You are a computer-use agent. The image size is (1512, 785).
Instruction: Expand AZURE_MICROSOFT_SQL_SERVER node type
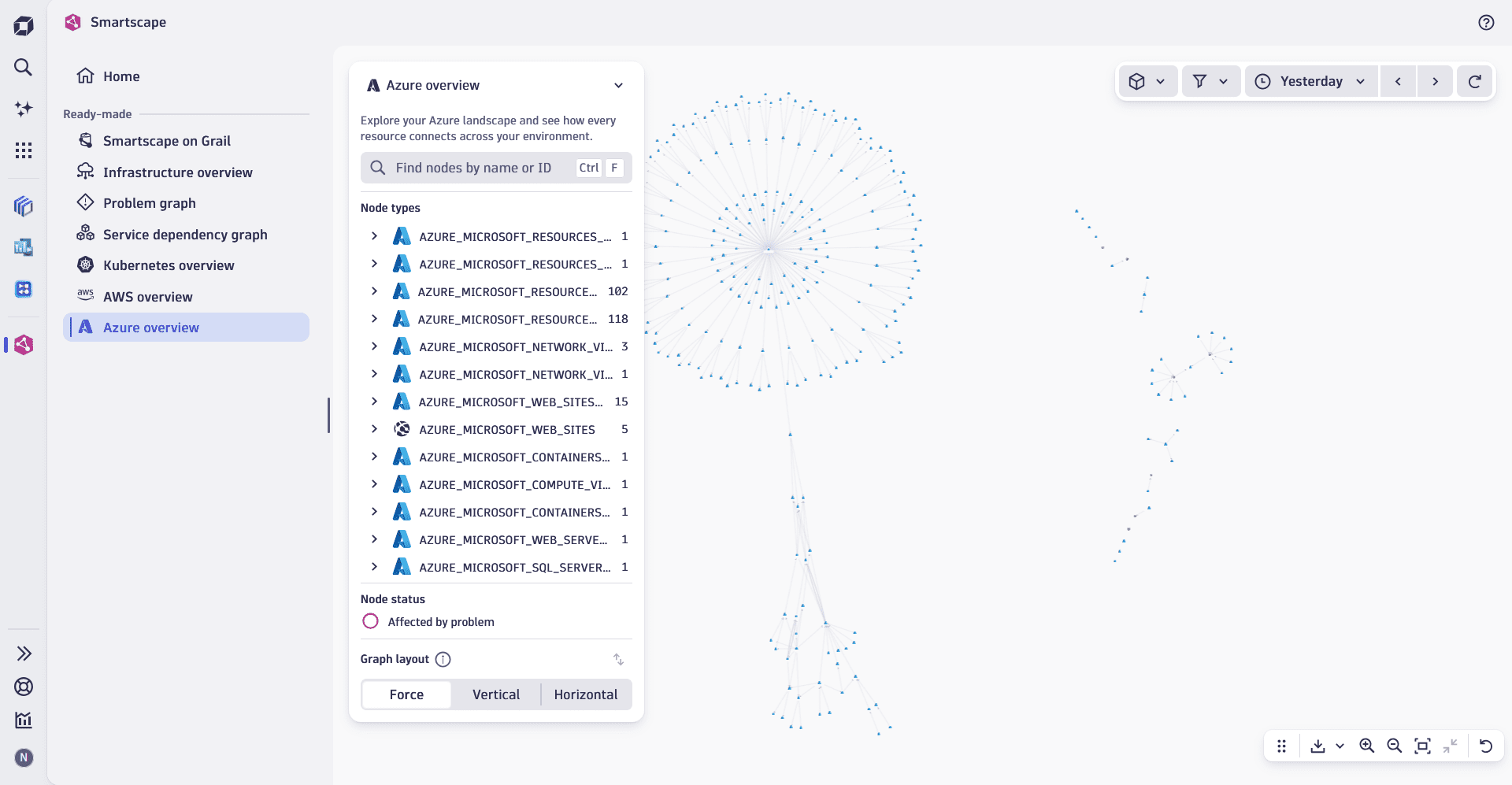pyautogui.click(x=374, y=567)
